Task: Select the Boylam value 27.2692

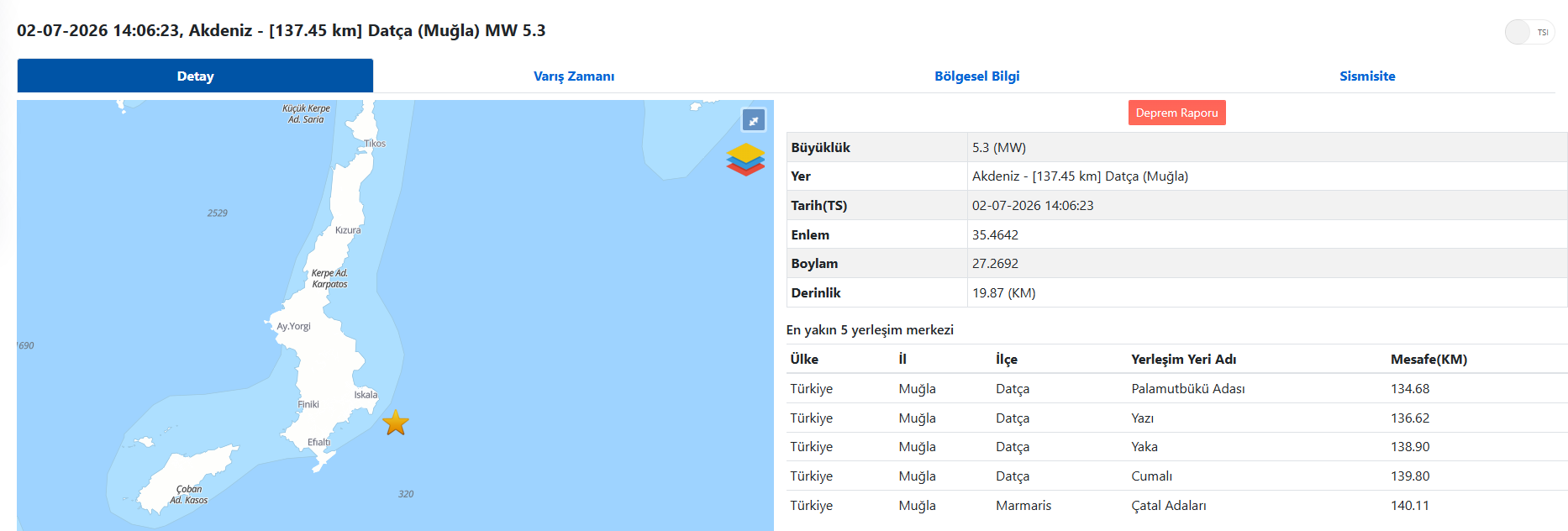Action: pyautogui.click(x=995, y=264)
